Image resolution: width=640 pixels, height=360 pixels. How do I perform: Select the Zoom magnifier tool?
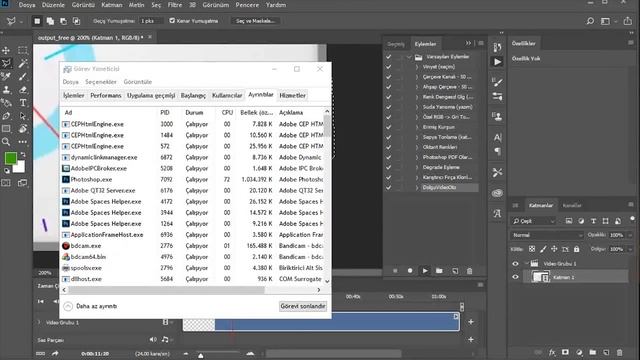coord(6,142)
